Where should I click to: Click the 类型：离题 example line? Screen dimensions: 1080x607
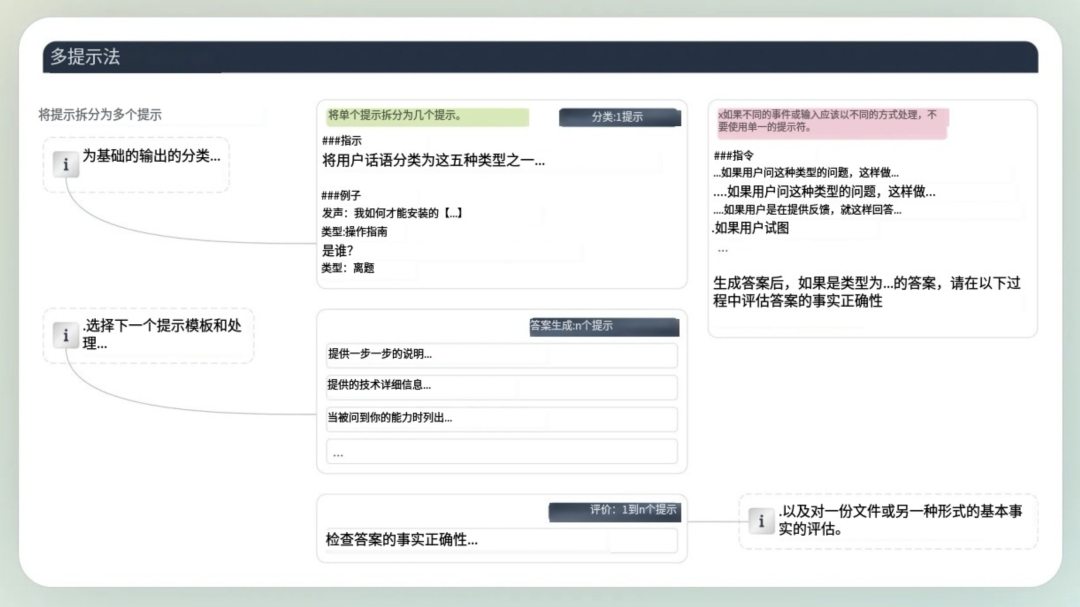pyautogui.click(x=348, y=268)
